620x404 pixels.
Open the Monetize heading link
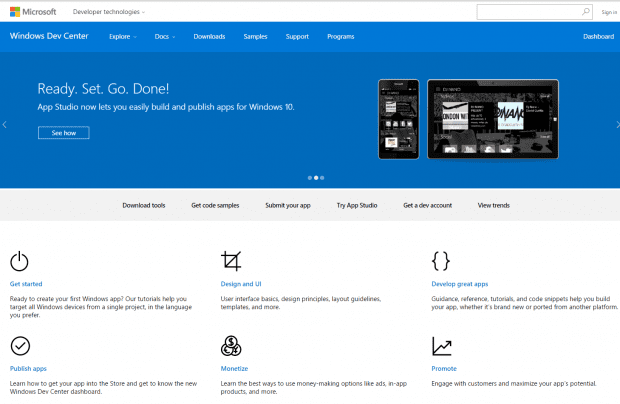pos(234,368)
